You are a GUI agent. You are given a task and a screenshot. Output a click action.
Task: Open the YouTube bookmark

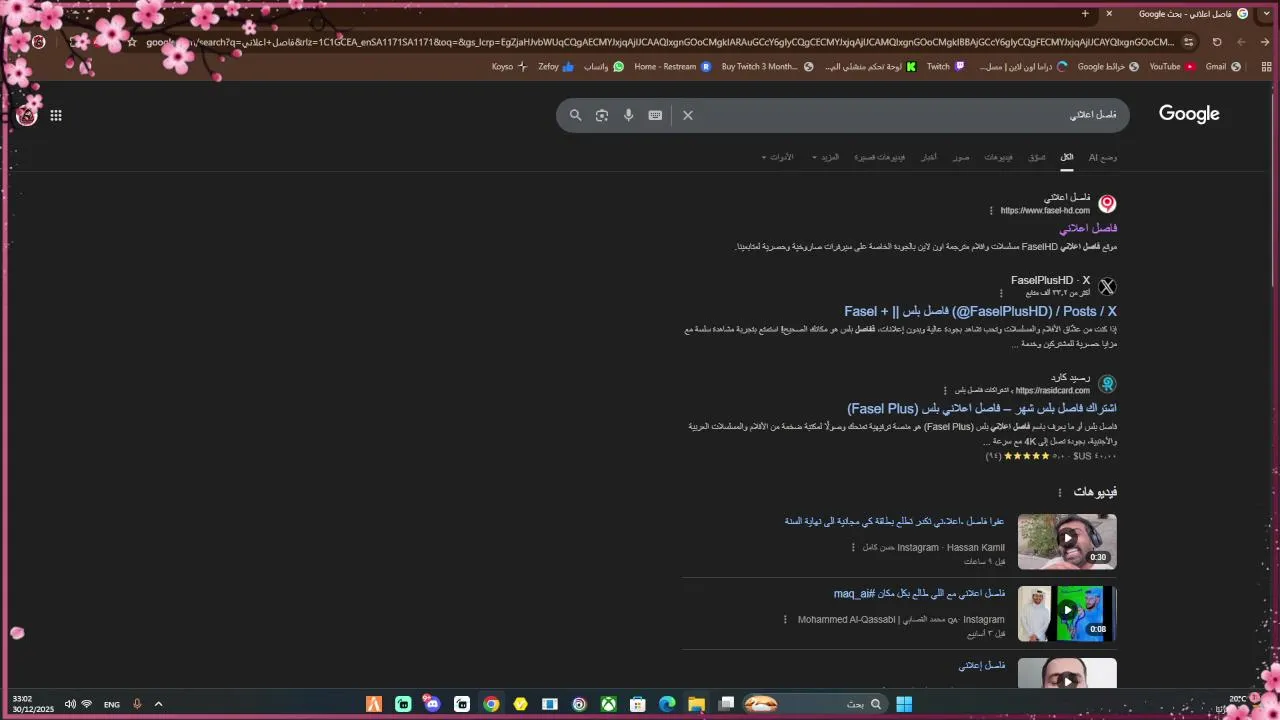click(1172, 67)
